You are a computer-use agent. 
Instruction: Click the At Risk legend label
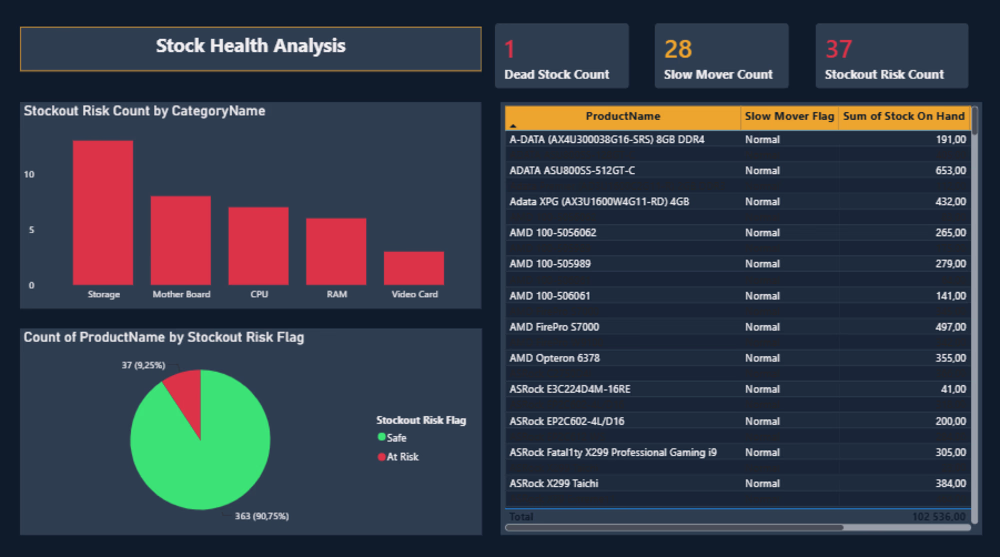point(402,457)
